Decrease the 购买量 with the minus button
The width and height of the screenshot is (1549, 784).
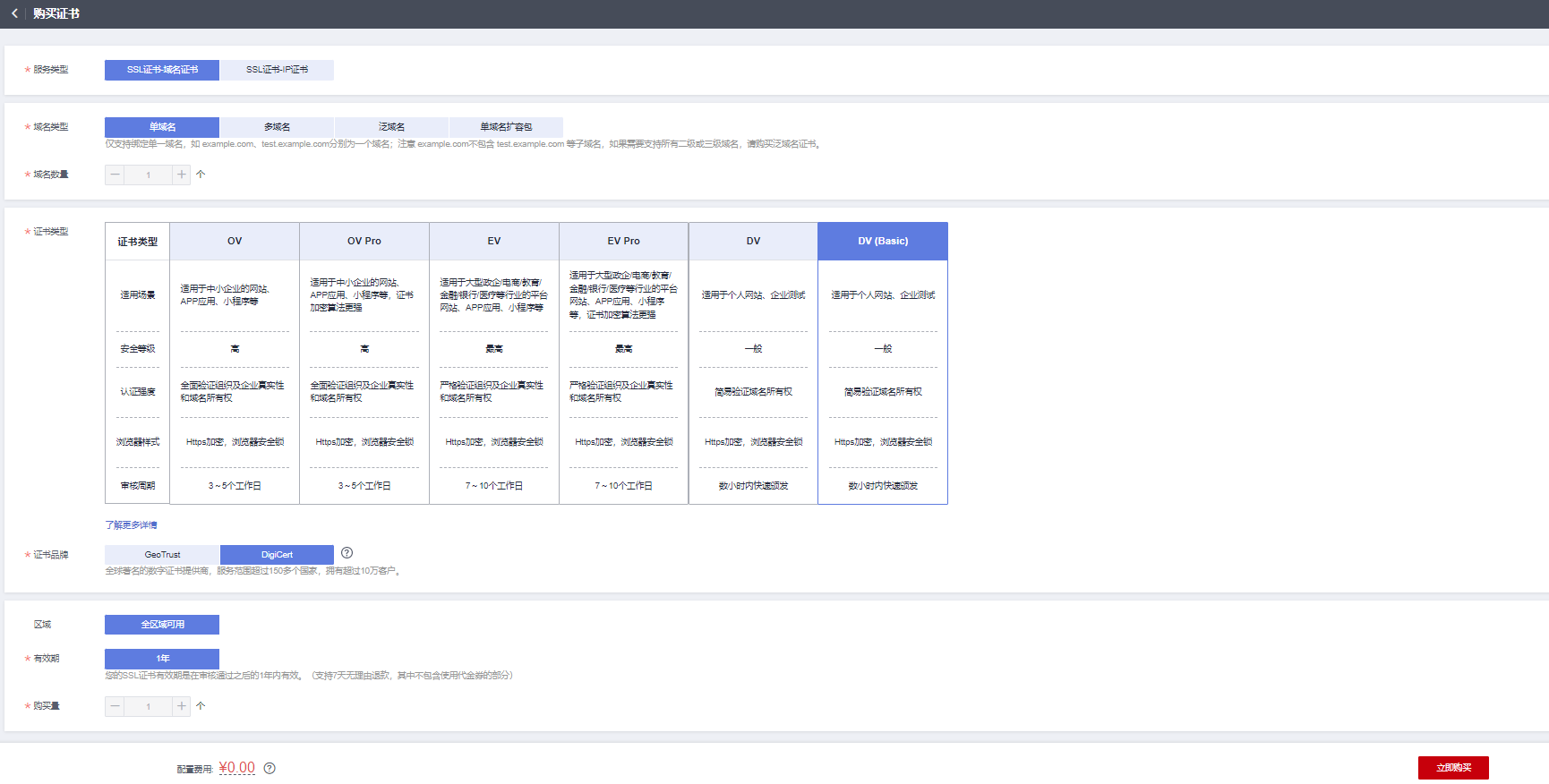pos(115,706)
